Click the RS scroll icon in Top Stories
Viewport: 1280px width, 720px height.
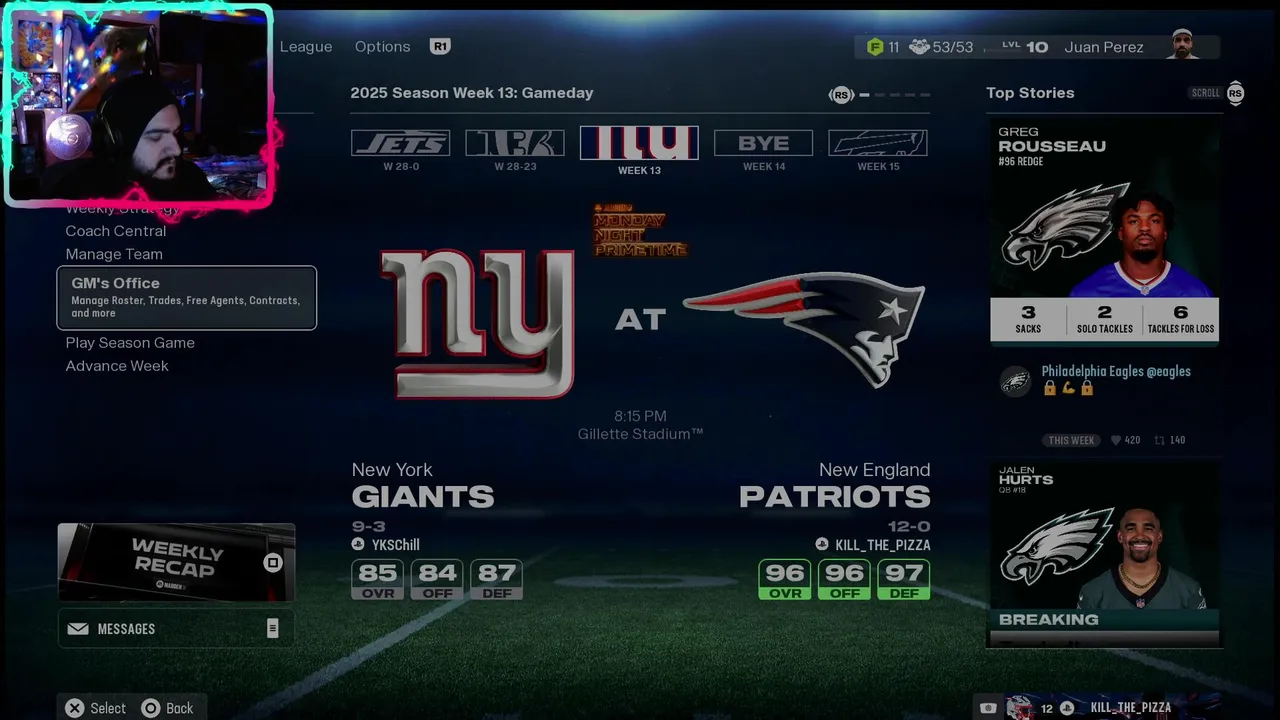[x=1235, y=93]
